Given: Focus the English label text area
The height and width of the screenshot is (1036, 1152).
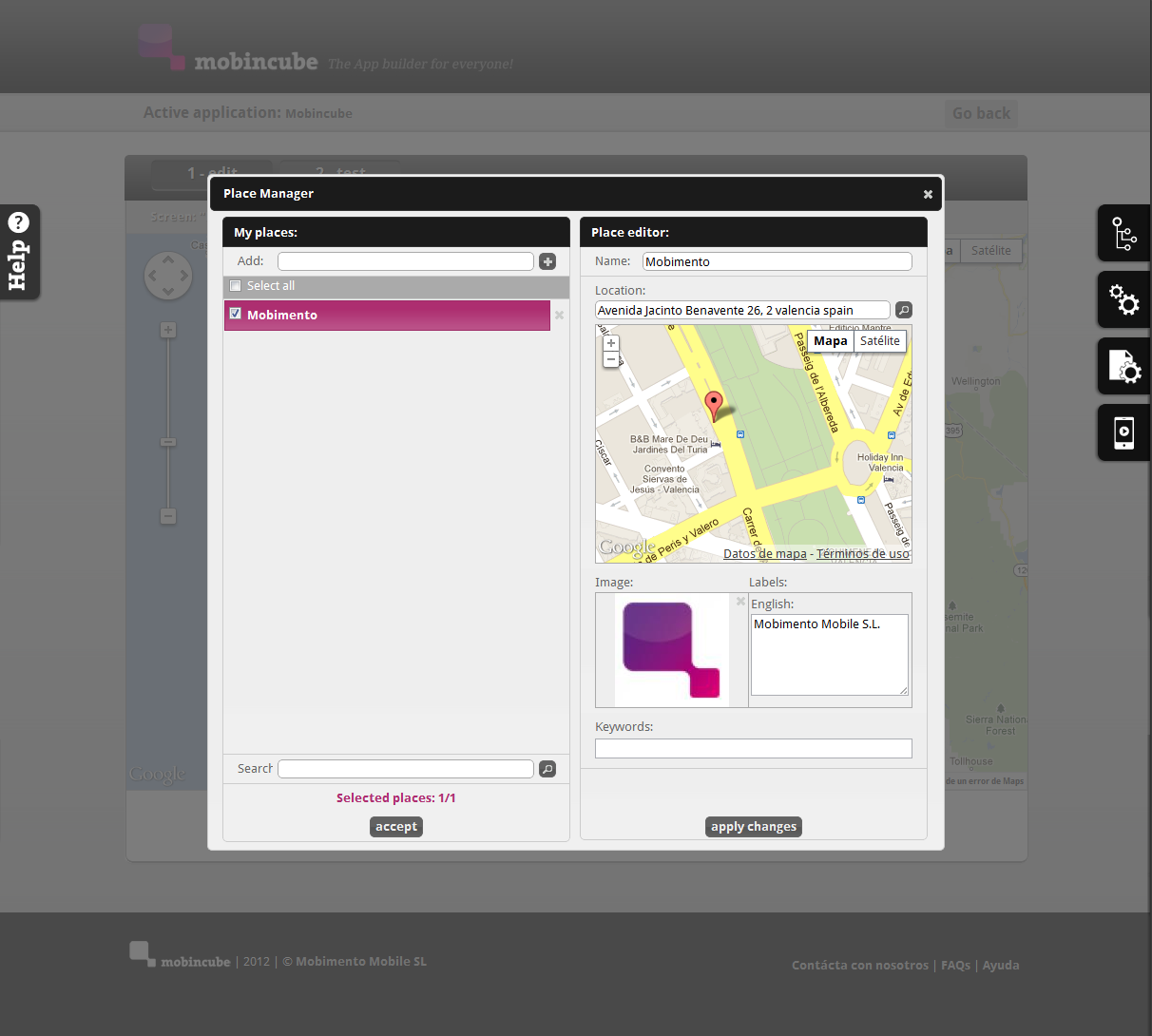Looking at the screenshot, I should [830, 655].
